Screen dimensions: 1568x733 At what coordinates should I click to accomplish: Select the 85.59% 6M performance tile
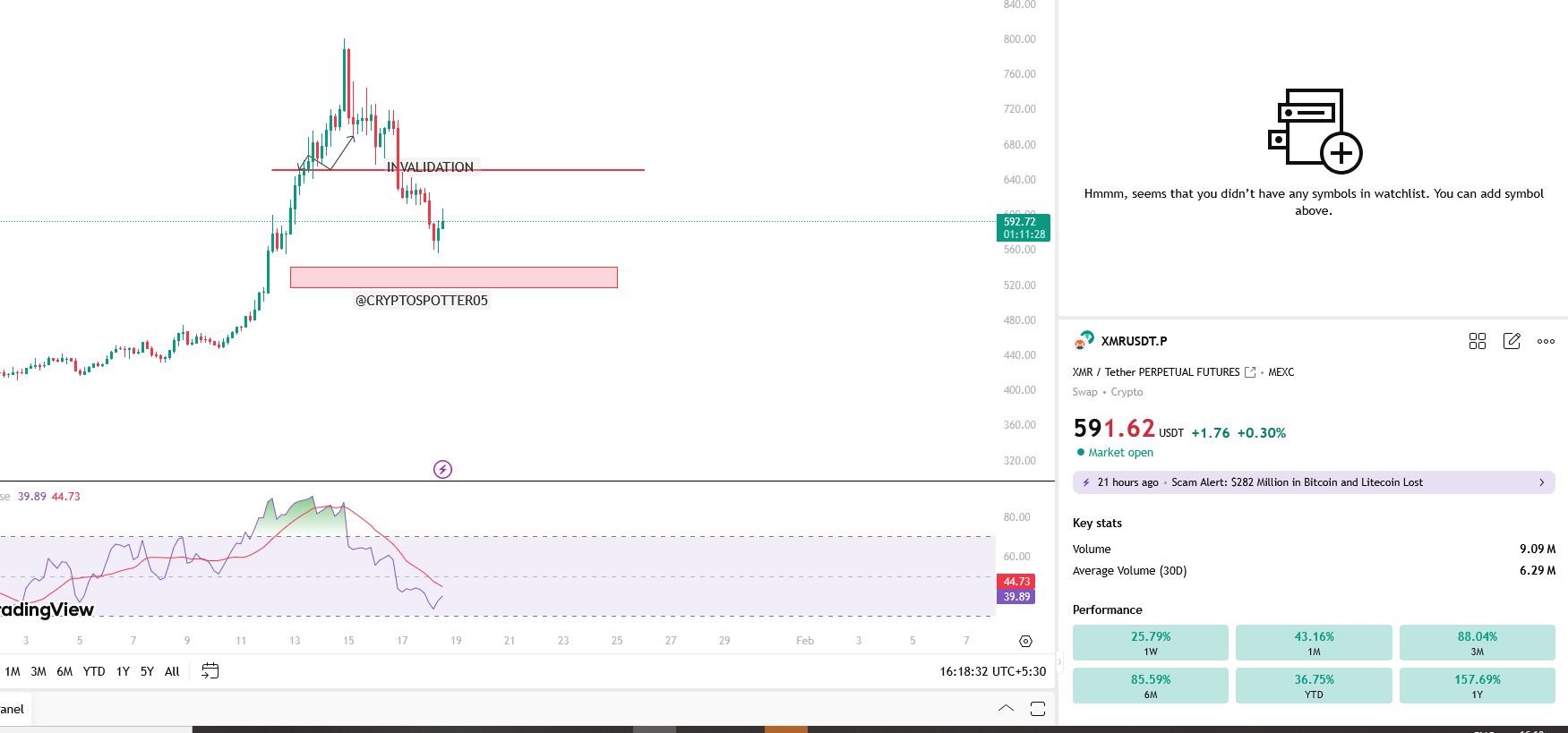pos(1151,686)
